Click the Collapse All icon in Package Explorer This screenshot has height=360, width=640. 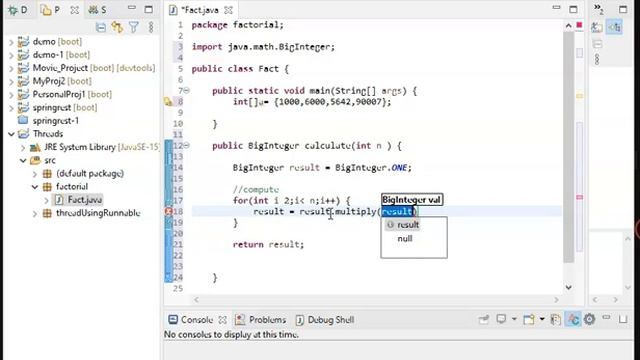(100, 27)
